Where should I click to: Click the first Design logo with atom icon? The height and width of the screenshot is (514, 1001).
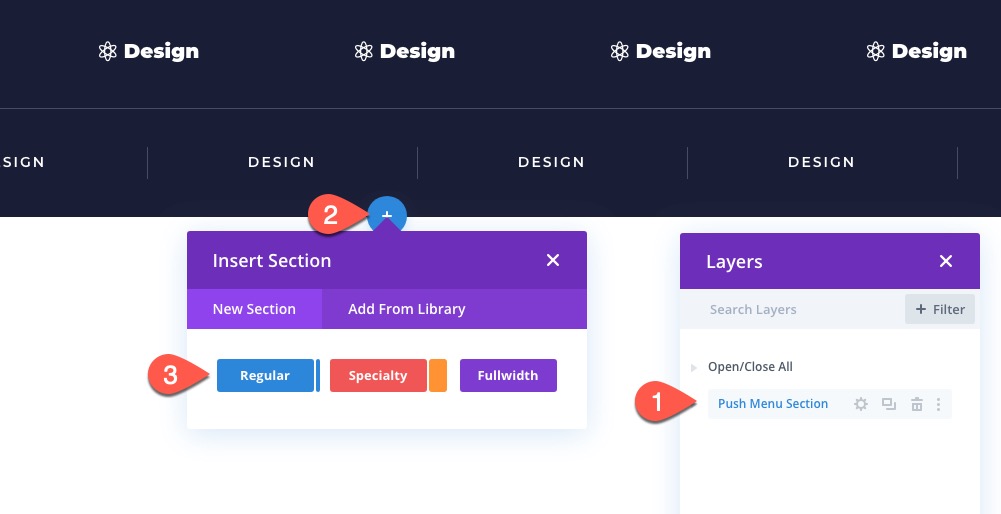tap(149, 51)
